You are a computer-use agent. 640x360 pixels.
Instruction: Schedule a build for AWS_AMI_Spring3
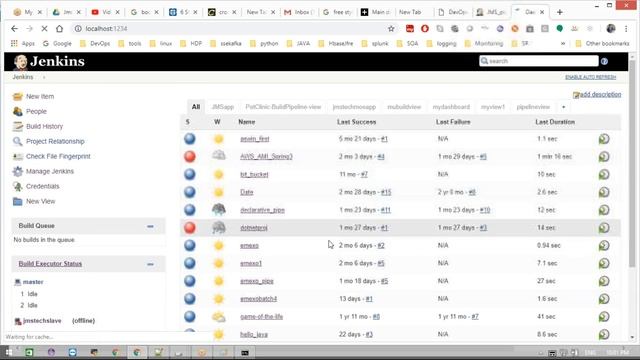[604, 157]
